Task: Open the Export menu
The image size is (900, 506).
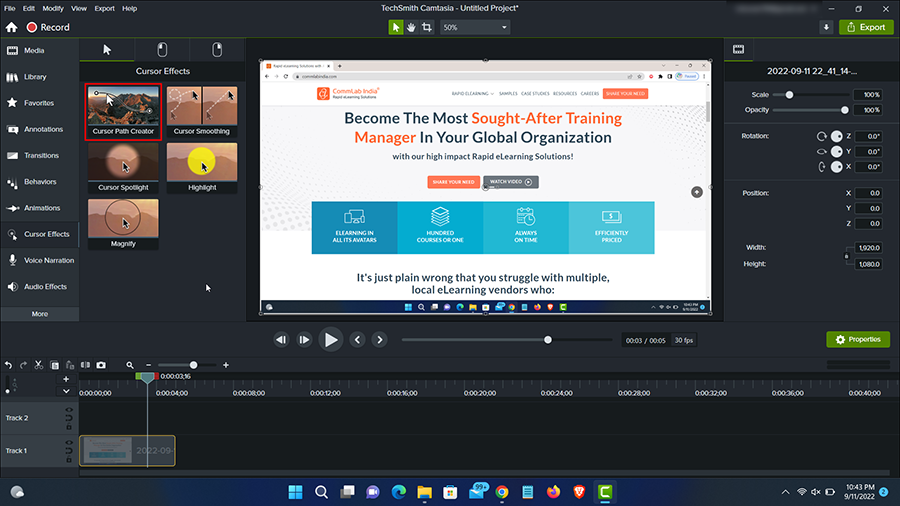Action: (x=104, y=9)
